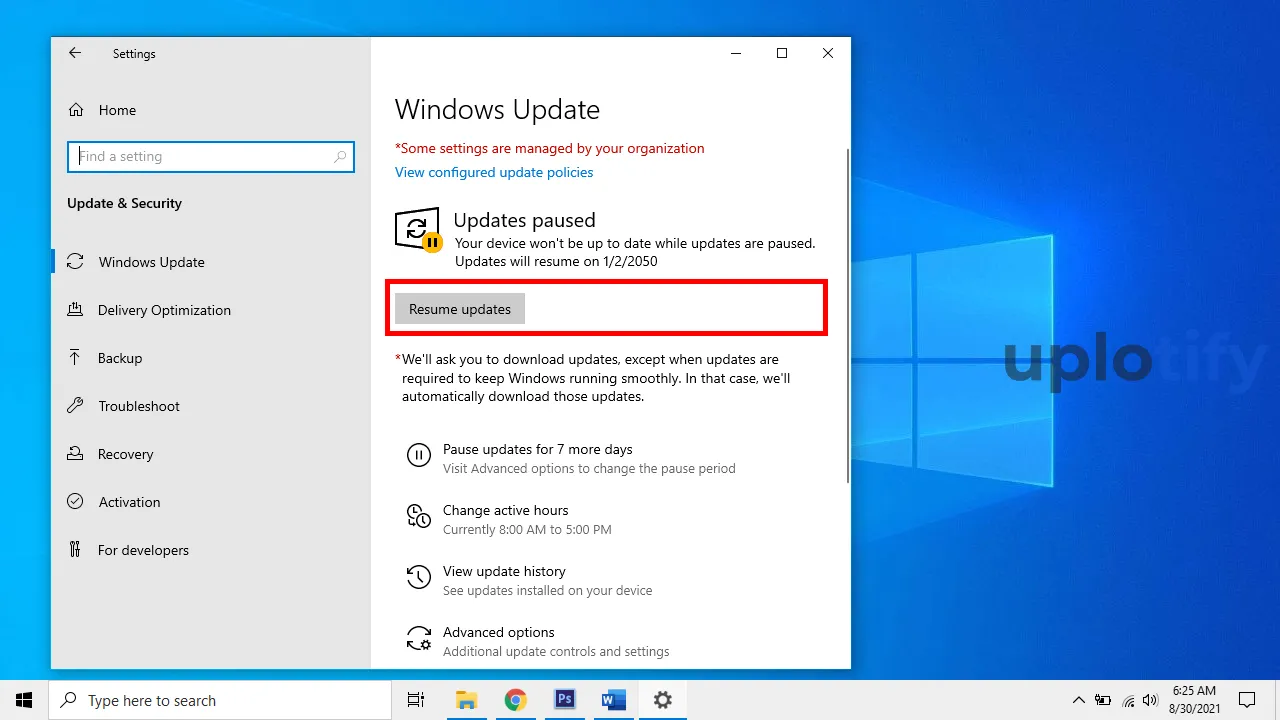This screenshot has height=720, width=1280.
Task: Go to Activation settings
Action: coord(129,502)
